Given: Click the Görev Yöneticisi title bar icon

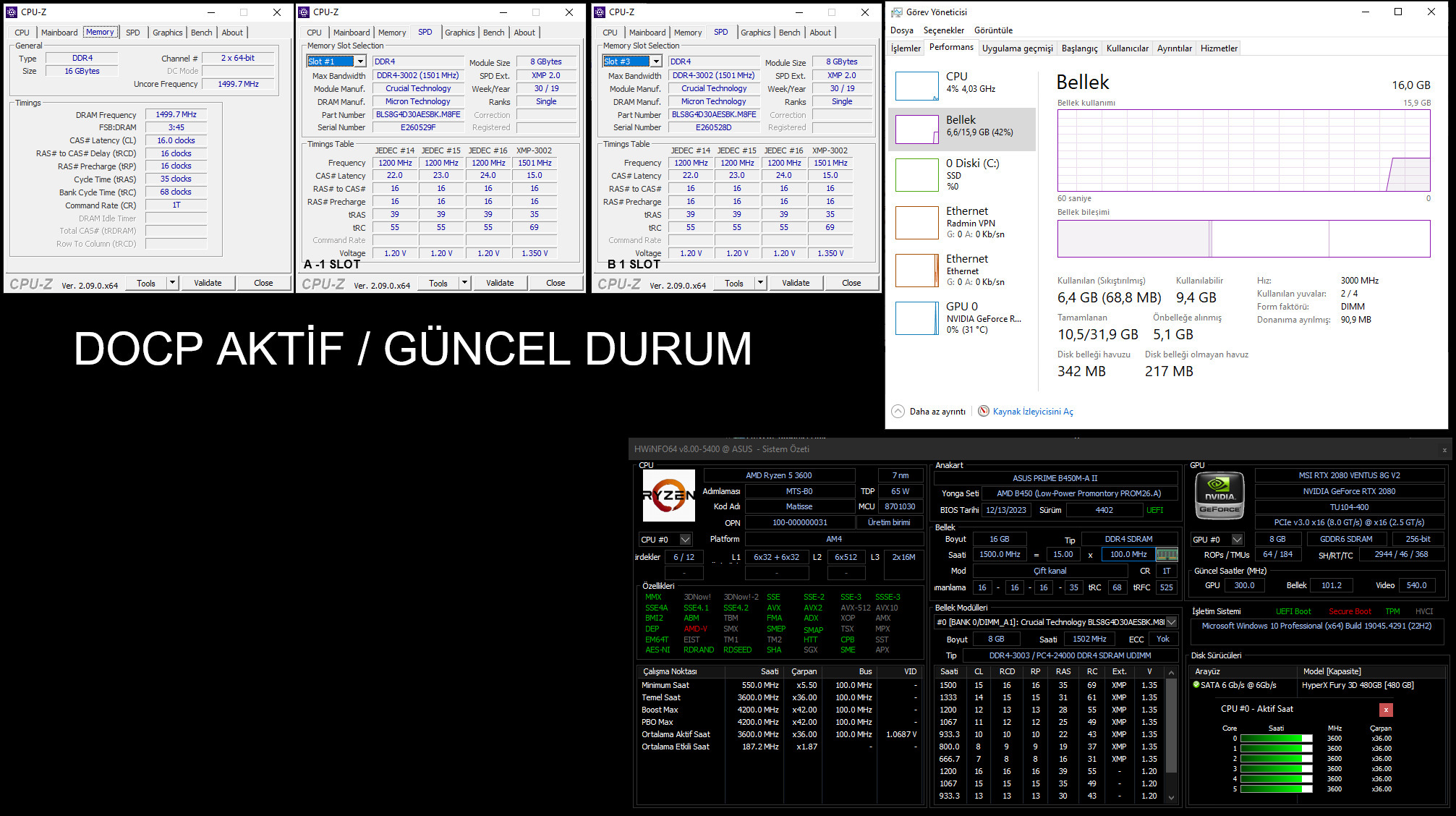Looking at the screenshot, I should [x=897, y=12].
